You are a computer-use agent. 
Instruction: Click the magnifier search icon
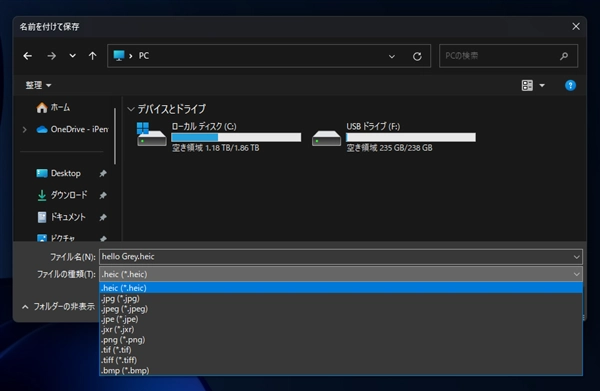coord(564,56)
